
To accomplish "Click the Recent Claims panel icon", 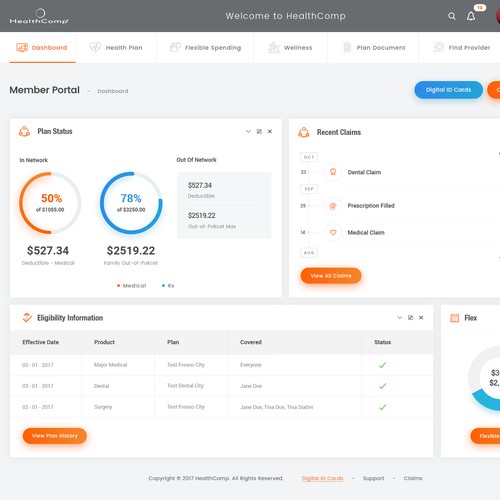I will (x=304, y=132).
